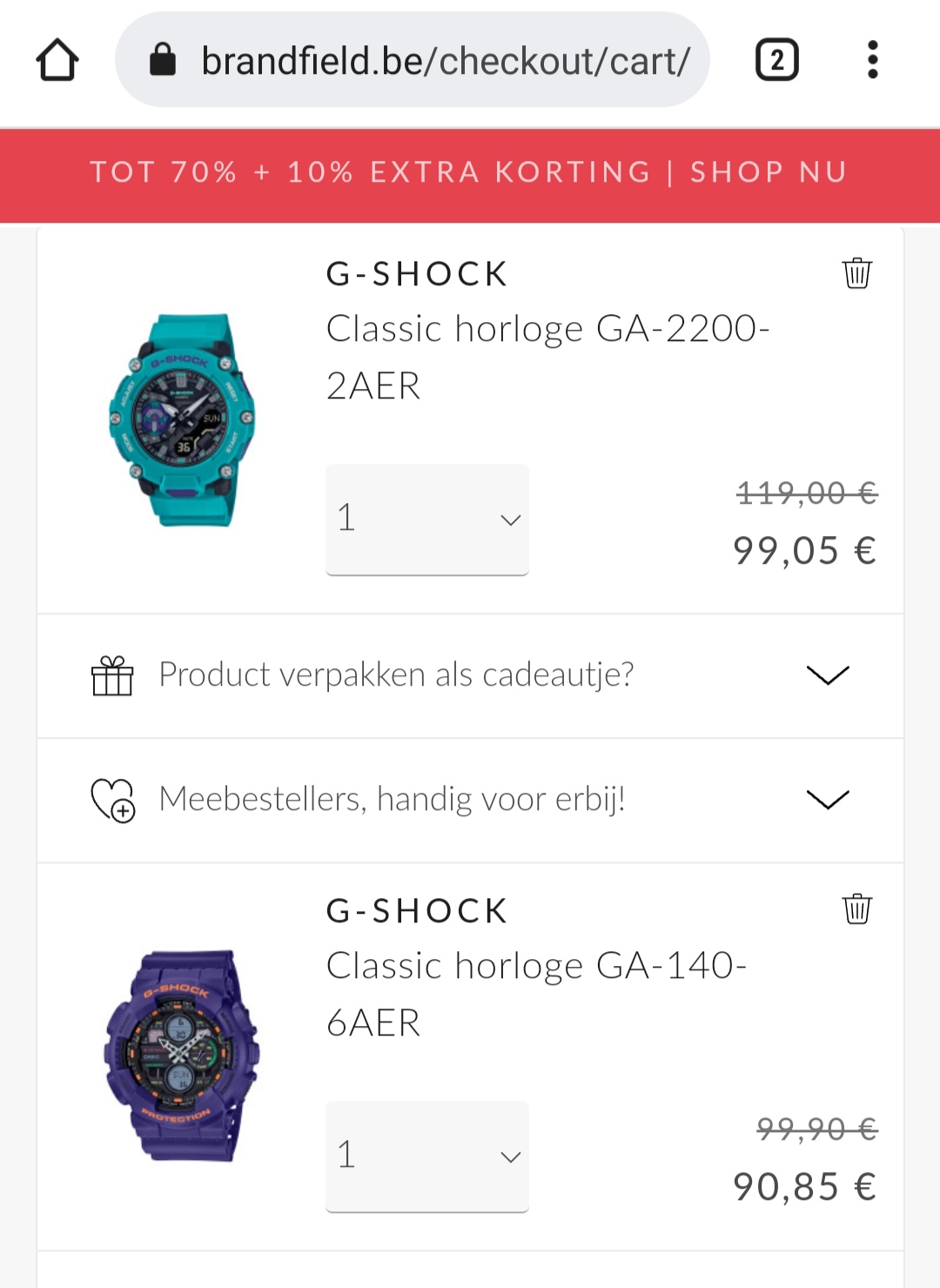Tap the padlock site security icon
940x1288 pixels.
click(x=163, y=60)
